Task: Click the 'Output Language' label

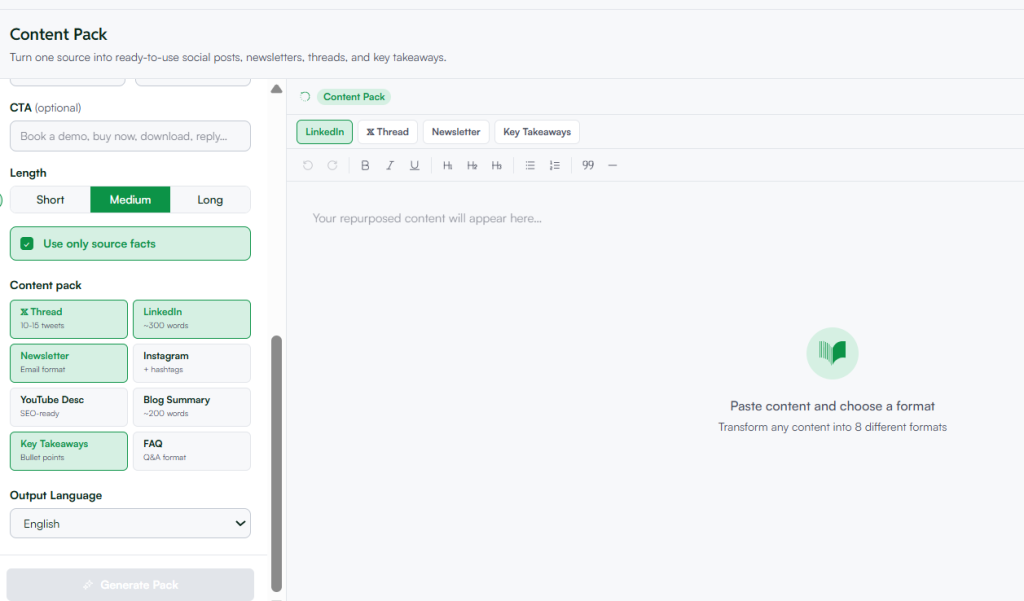Action: (x=56, y=495)
